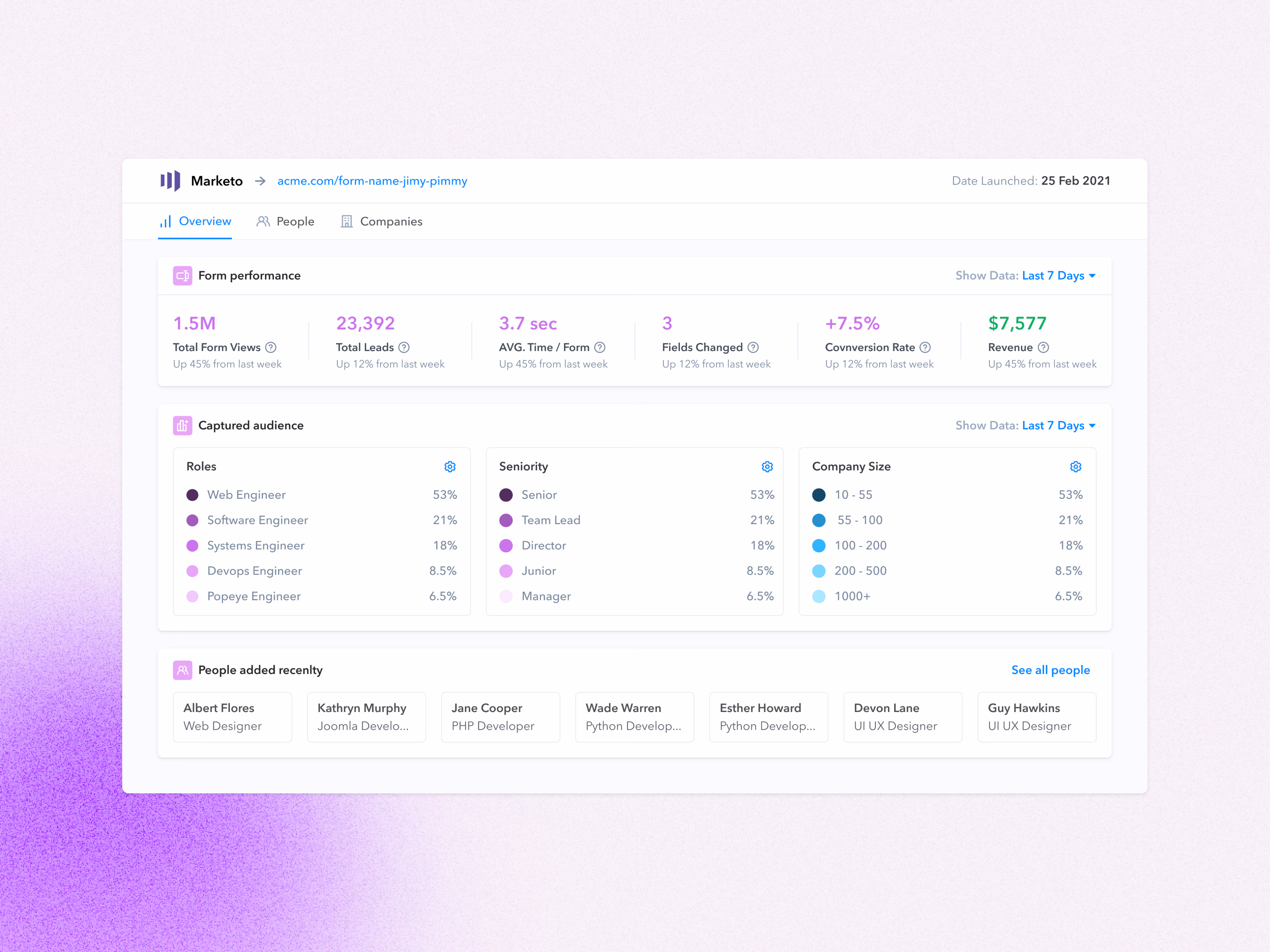Click the 25 Feb 2021 launch date

1076,181
